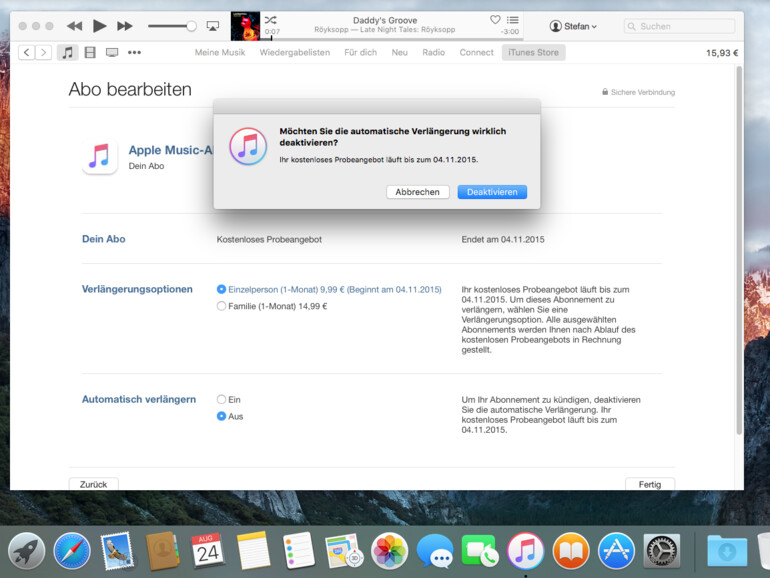
Task: Open the Radio tab
Action: tap(434, 53)
